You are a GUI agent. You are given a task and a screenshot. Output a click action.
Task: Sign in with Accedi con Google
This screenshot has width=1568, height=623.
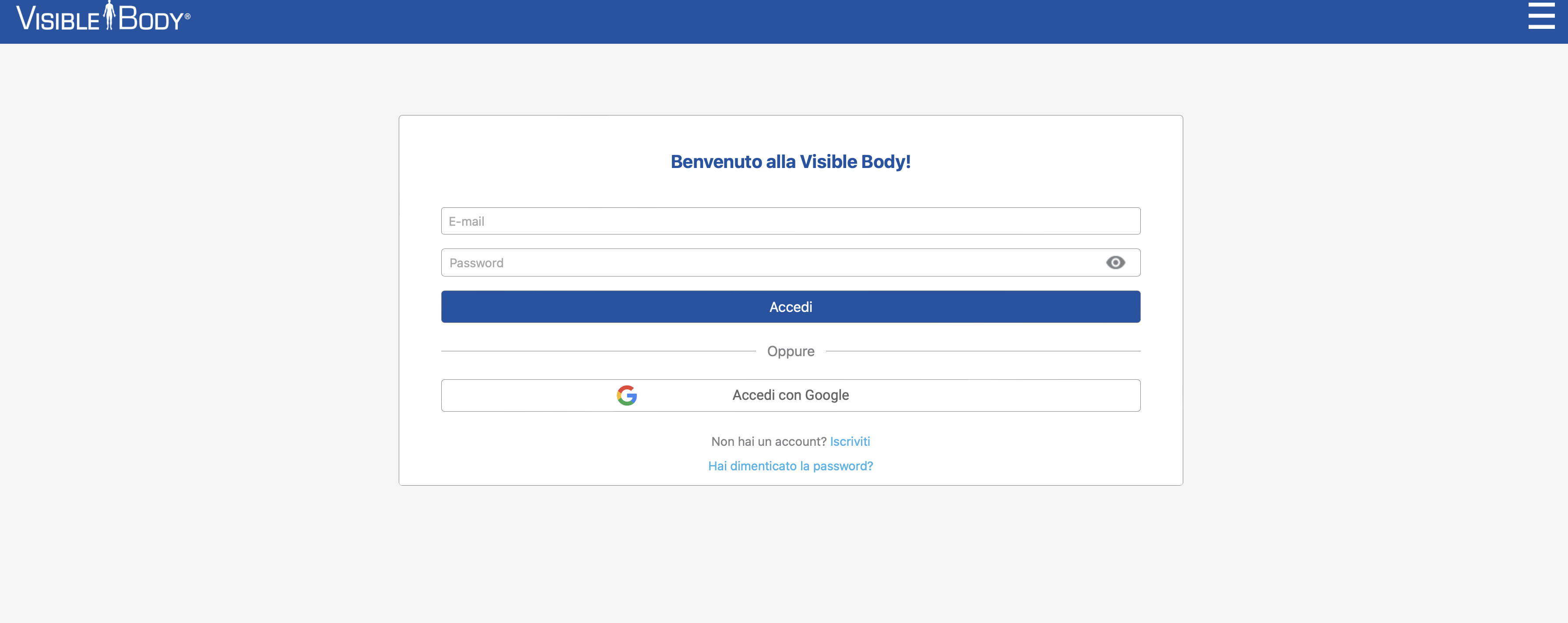(x=790, y=395)
